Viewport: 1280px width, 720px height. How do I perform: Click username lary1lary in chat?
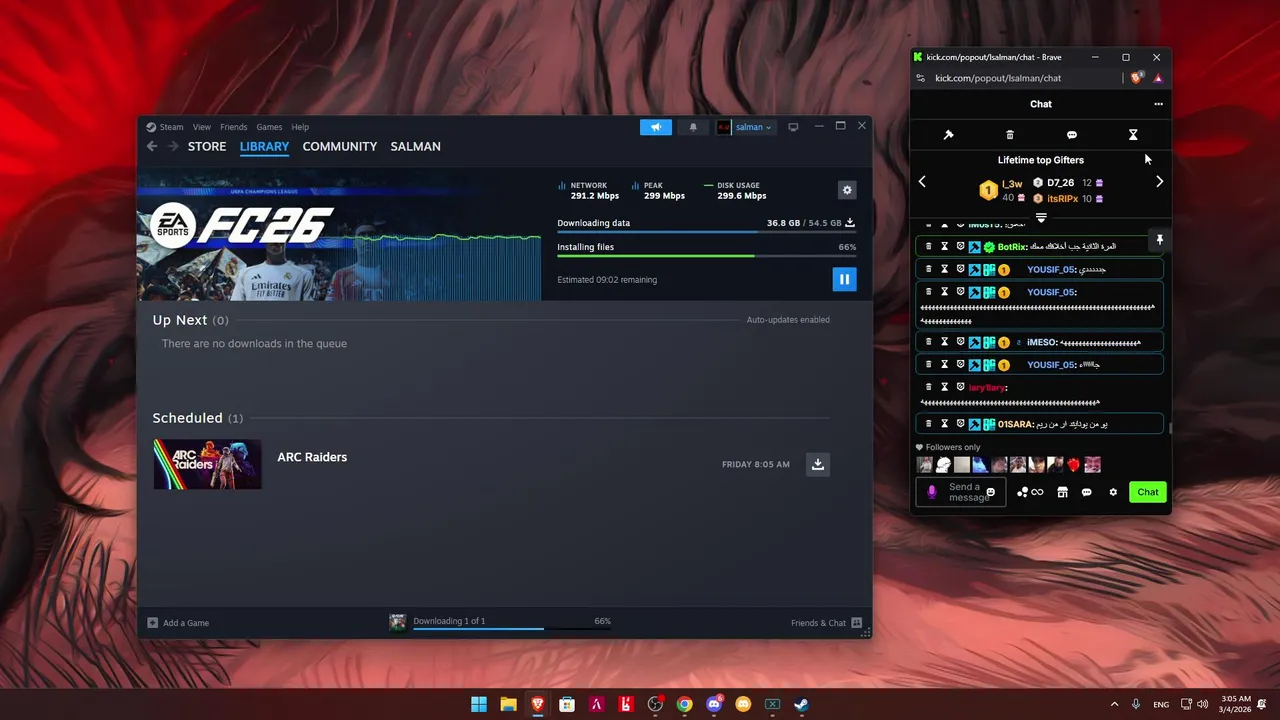point(987,388)
